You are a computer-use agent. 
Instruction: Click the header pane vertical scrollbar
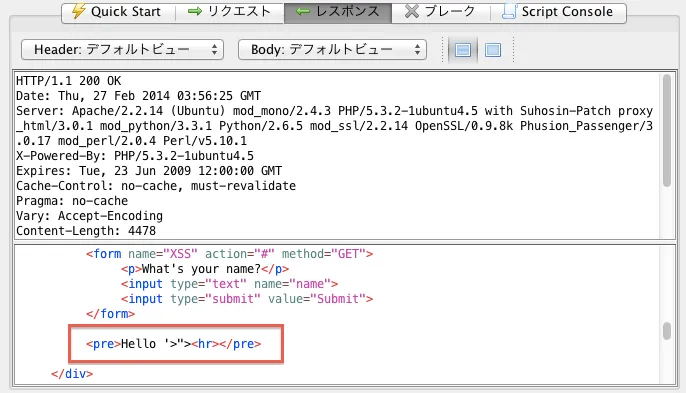click(x=667, y=130)
